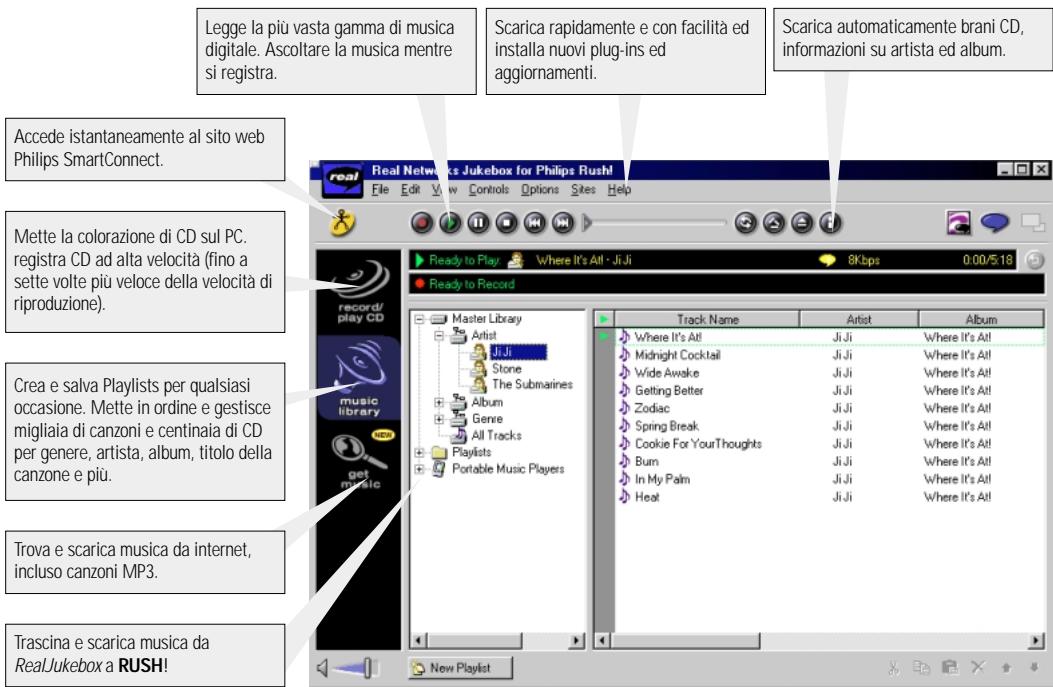Stop playback with the square Stop button

tap(506, 222)
